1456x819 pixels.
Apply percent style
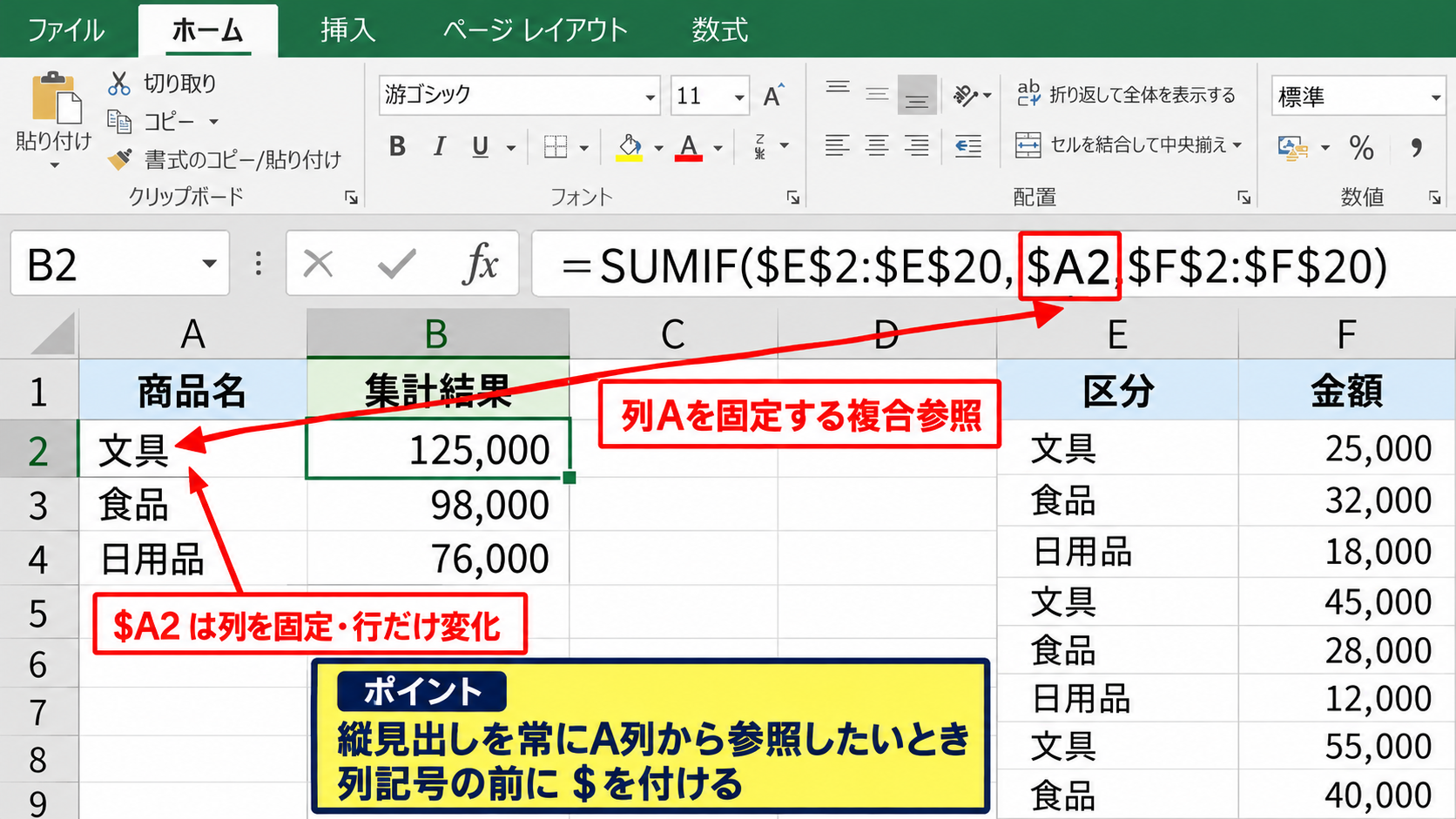click(1361, 147)
